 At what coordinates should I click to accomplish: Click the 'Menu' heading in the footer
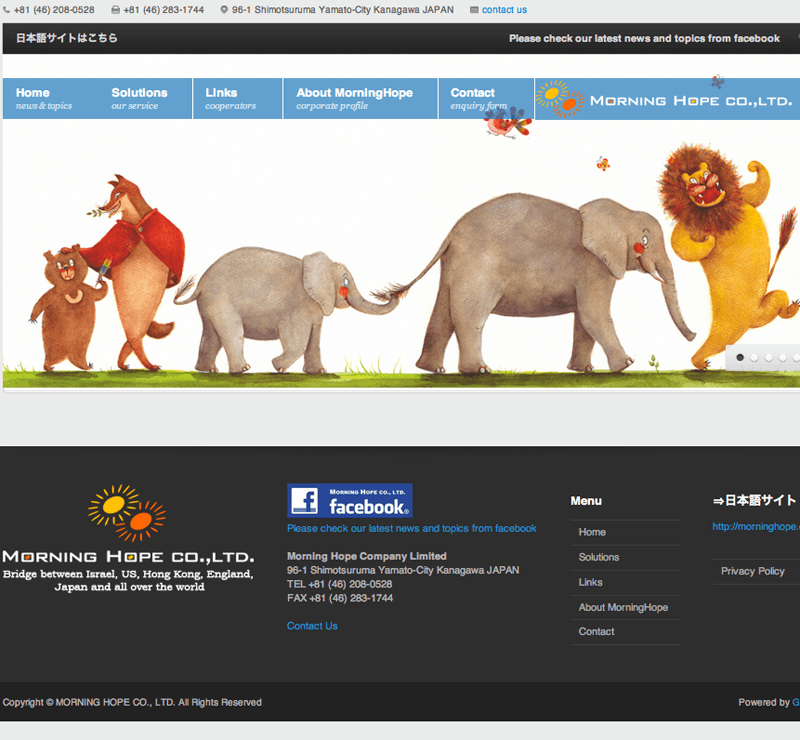(x=586, y=501)
